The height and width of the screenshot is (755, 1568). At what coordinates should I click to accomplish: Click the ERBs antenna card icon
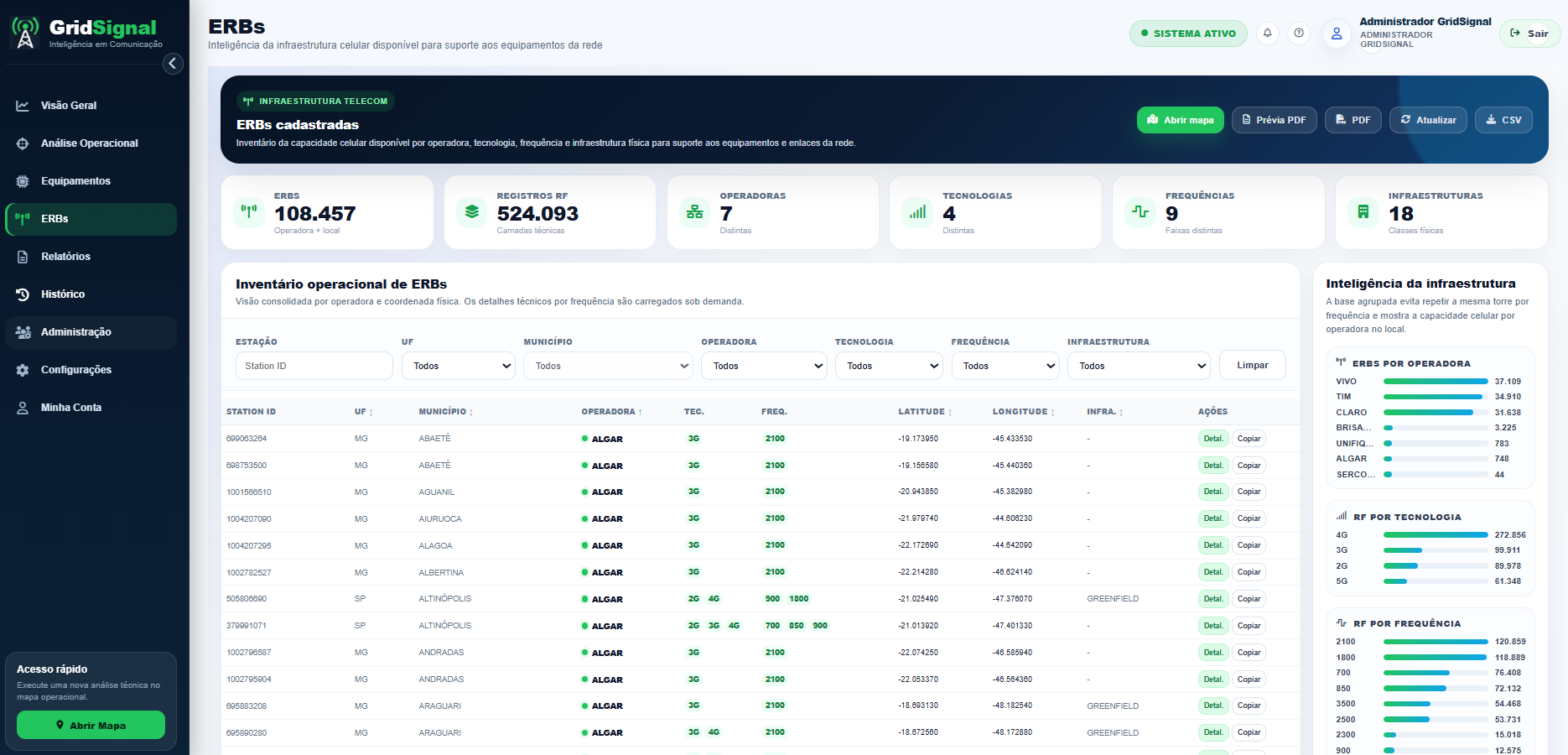[x=249, y=211]
